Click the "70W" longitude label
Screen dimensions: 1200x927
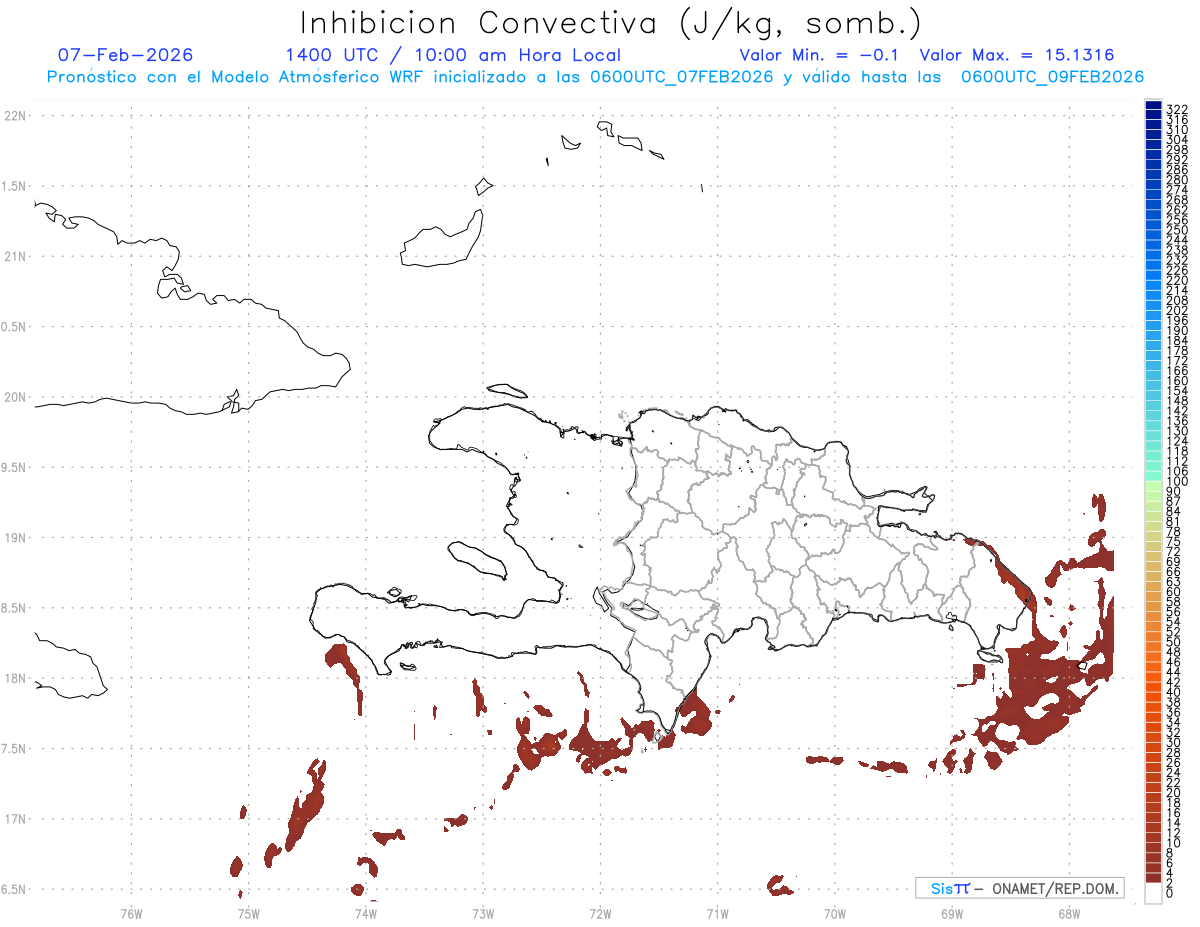(835, 913)
